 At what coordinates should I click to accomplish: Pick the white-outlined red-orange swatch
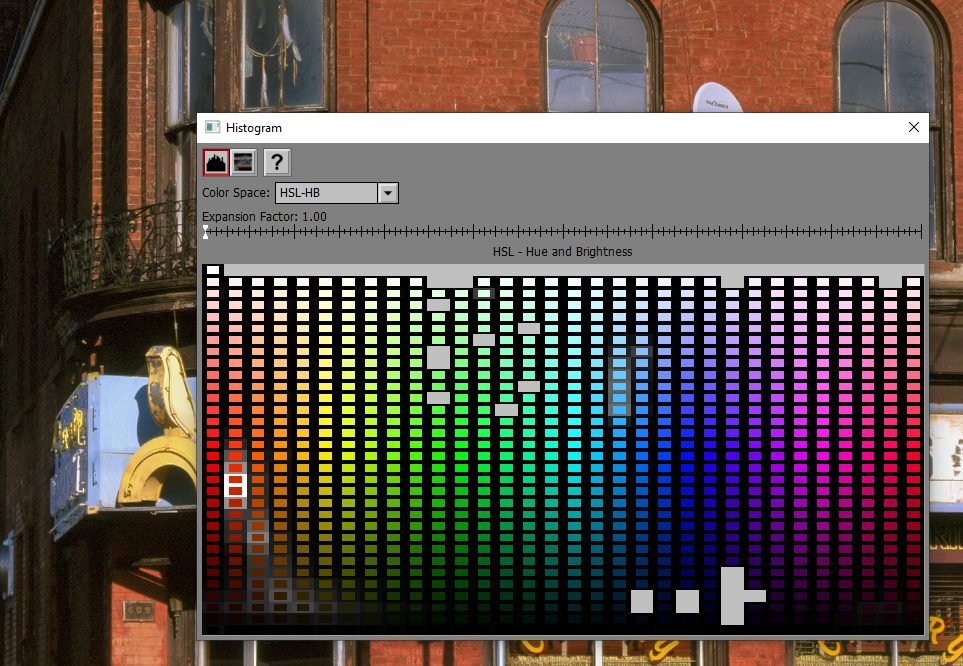[236, 485]
